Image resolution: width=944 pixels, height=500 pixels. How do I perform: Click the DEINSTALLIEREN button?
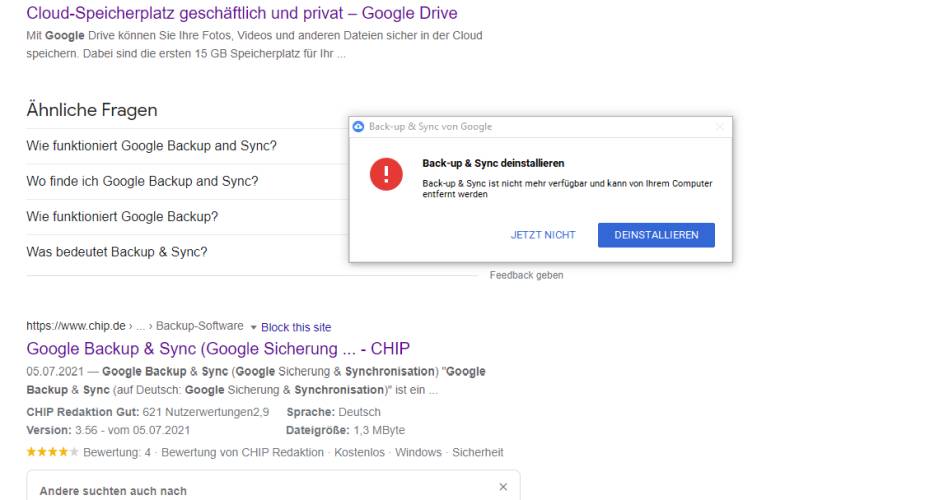pos(656,235)
